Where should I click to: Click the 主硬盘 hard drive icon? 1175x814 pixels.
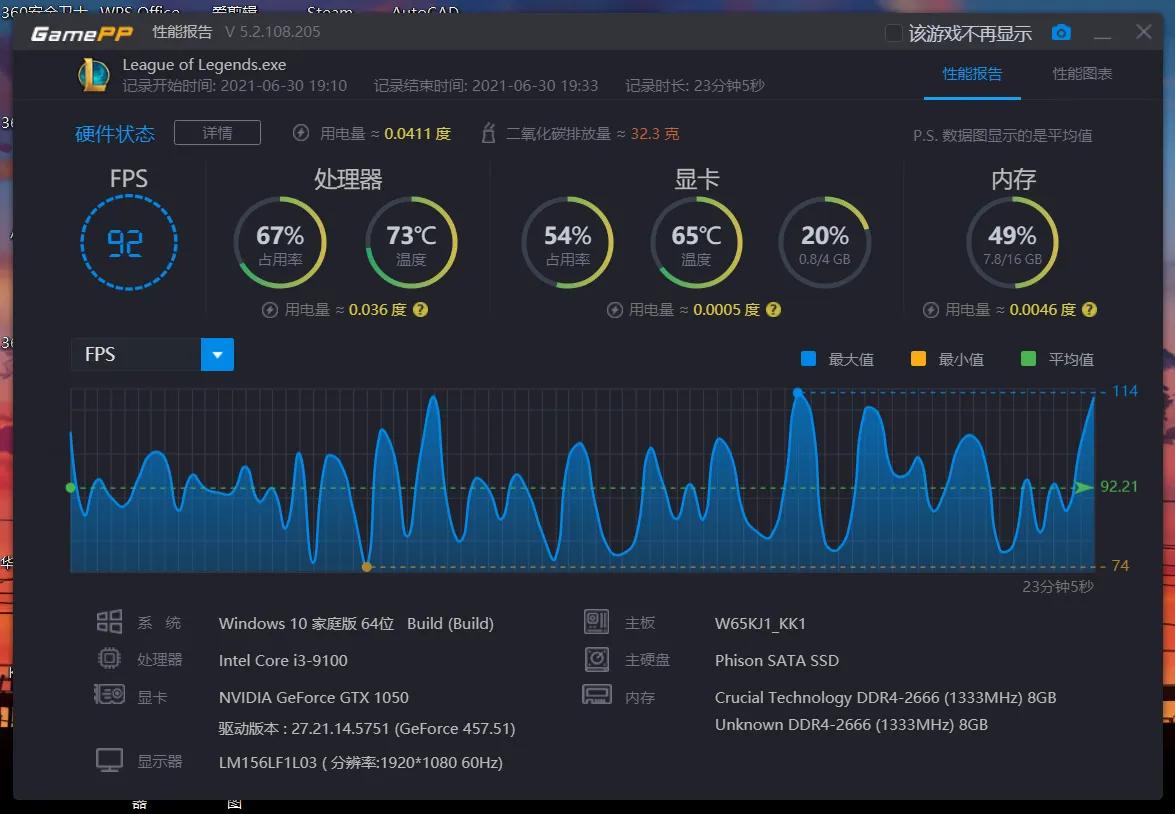click(x=597, y=658)
